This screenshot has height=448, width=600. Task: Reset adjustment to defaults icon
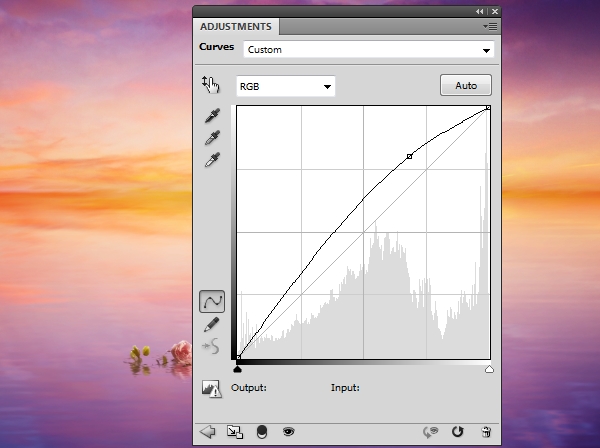458,432
